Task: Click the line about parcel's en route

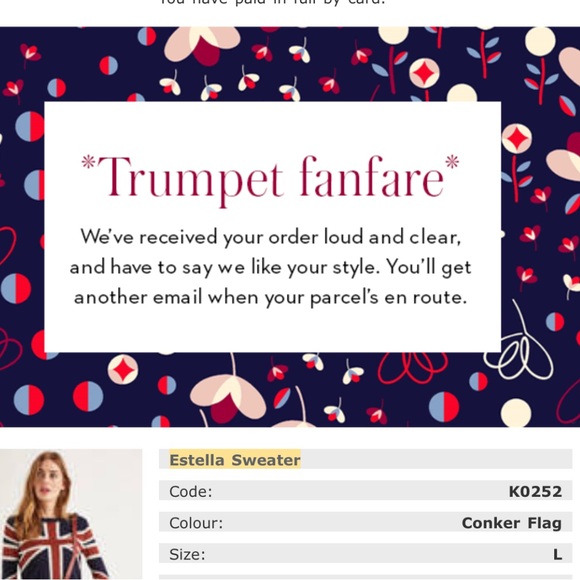Action: coord(270,297)
